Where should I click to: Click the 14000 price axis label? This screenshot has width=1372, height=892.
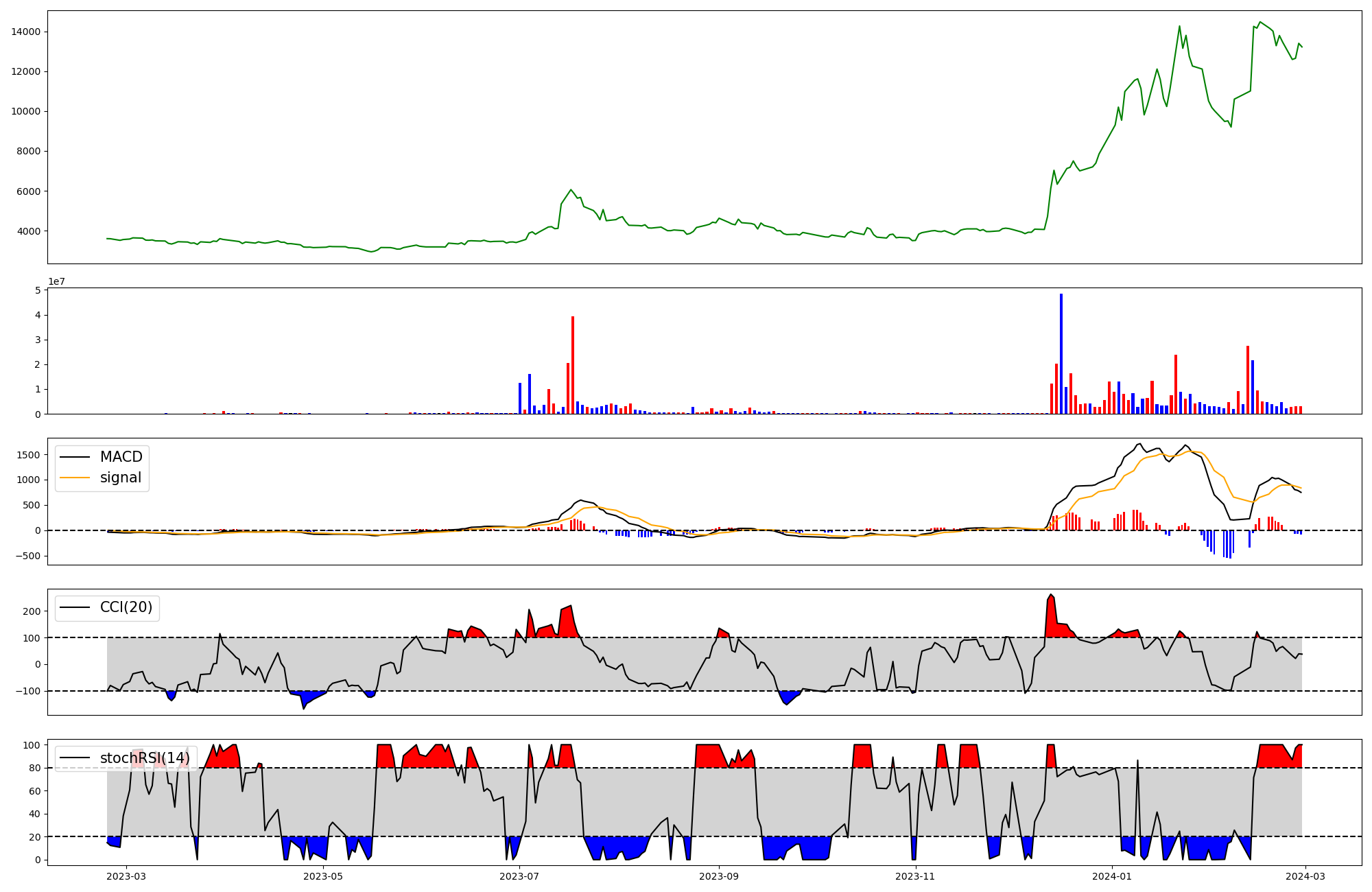point(25,32)
